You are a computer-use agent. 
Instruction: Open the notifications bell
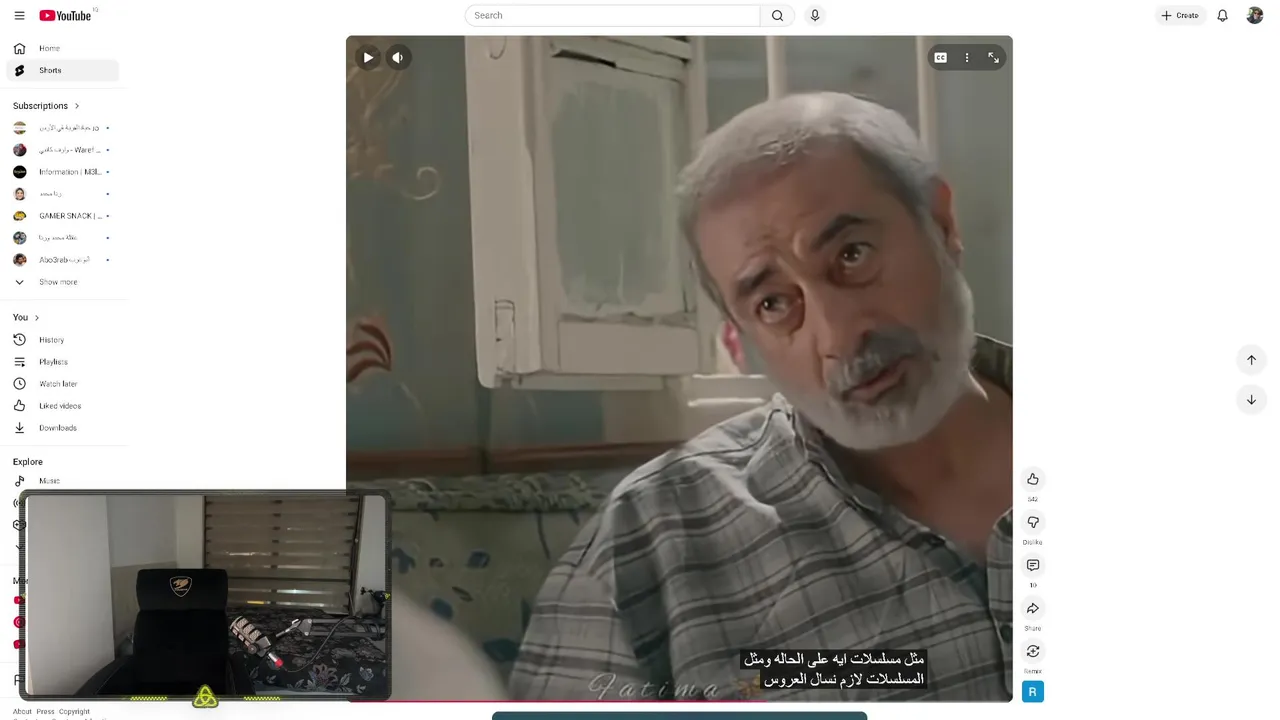1222,15
